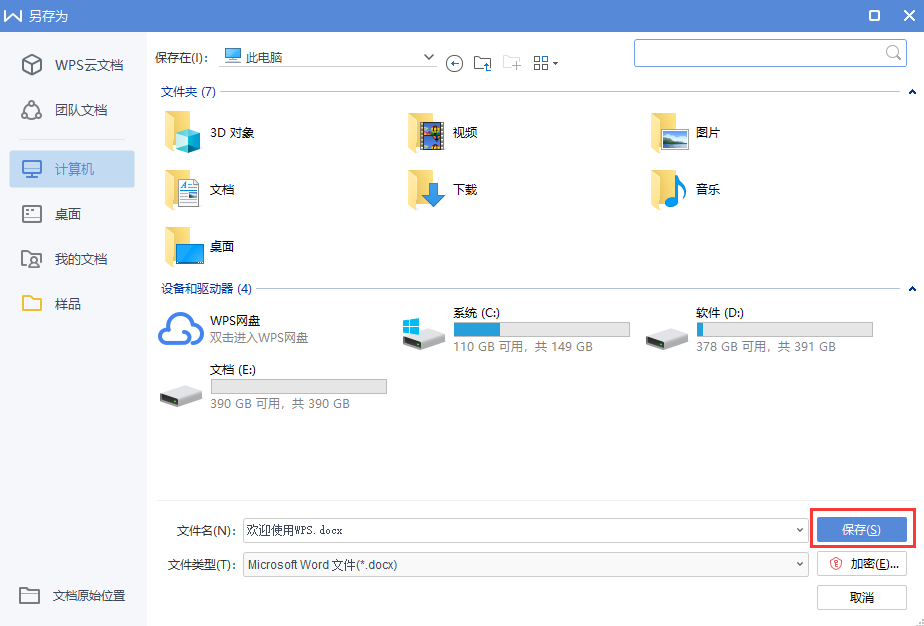The width and height of the screenshot is (924, 626).
Task: Click the 文件夹 (7) header text
Action: 189,92
